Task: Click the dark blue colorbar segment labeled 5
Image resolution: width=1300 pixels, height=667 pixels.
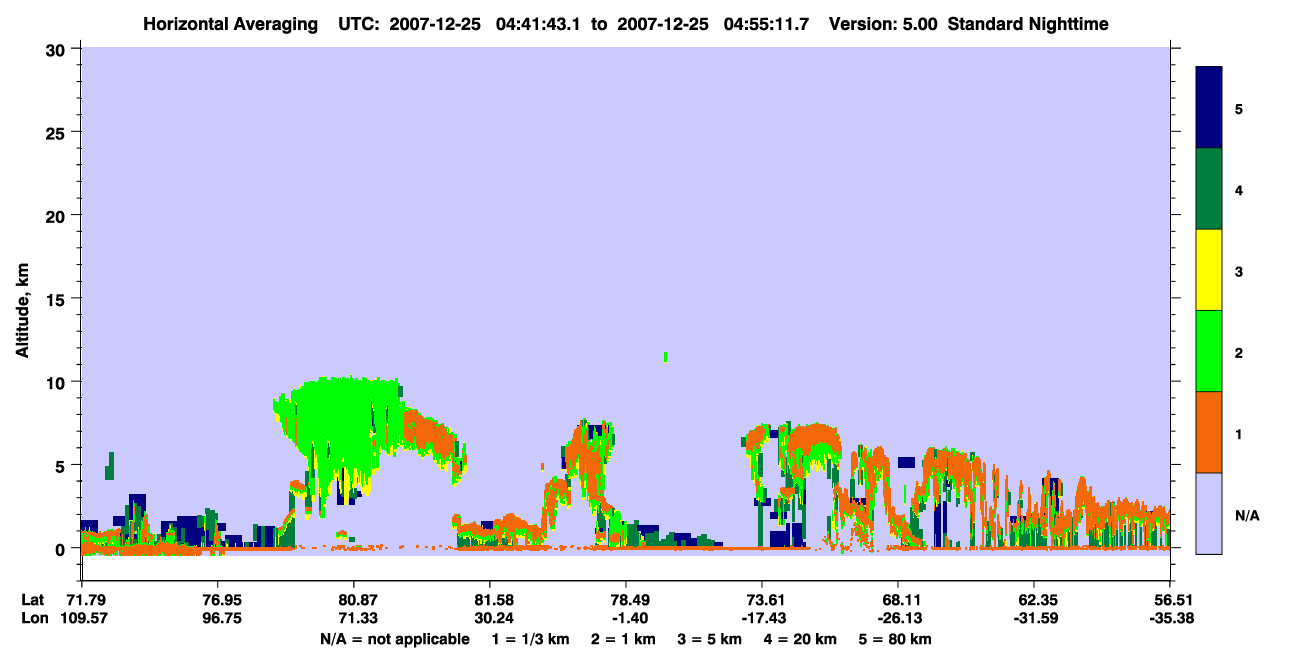Action: (1209, 108)
